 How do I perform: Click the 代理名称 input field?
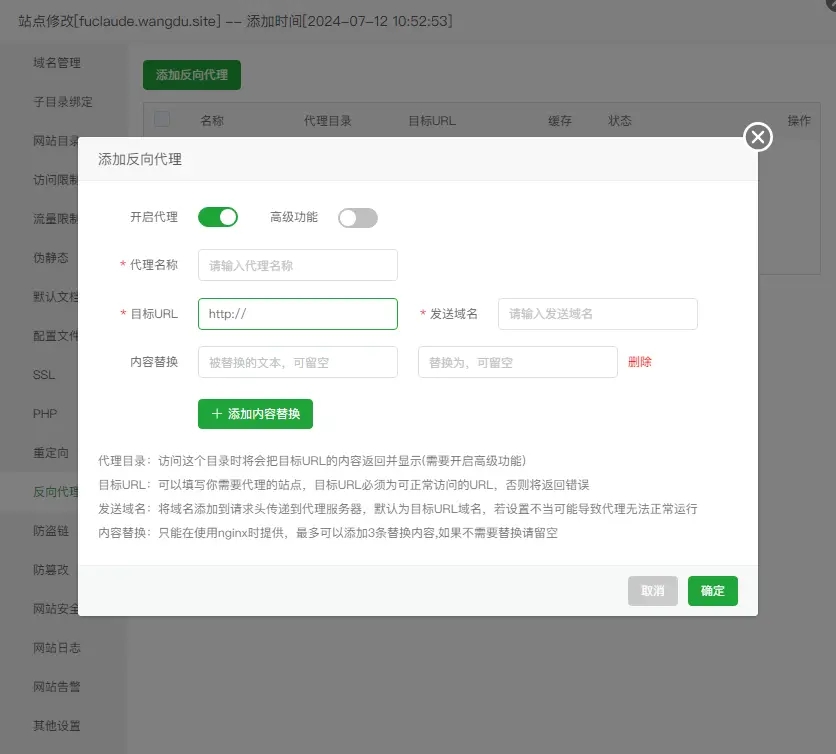click(297, 265)
